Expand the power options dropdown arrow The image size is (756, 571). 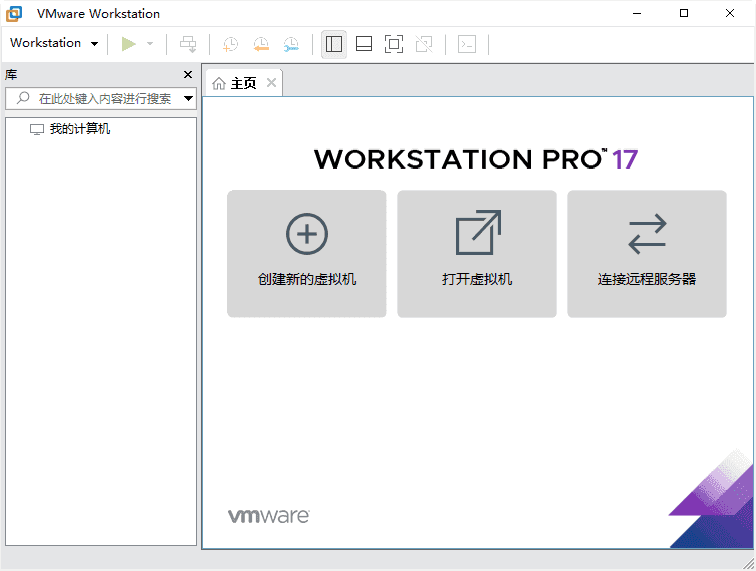[x=150, y=44]
